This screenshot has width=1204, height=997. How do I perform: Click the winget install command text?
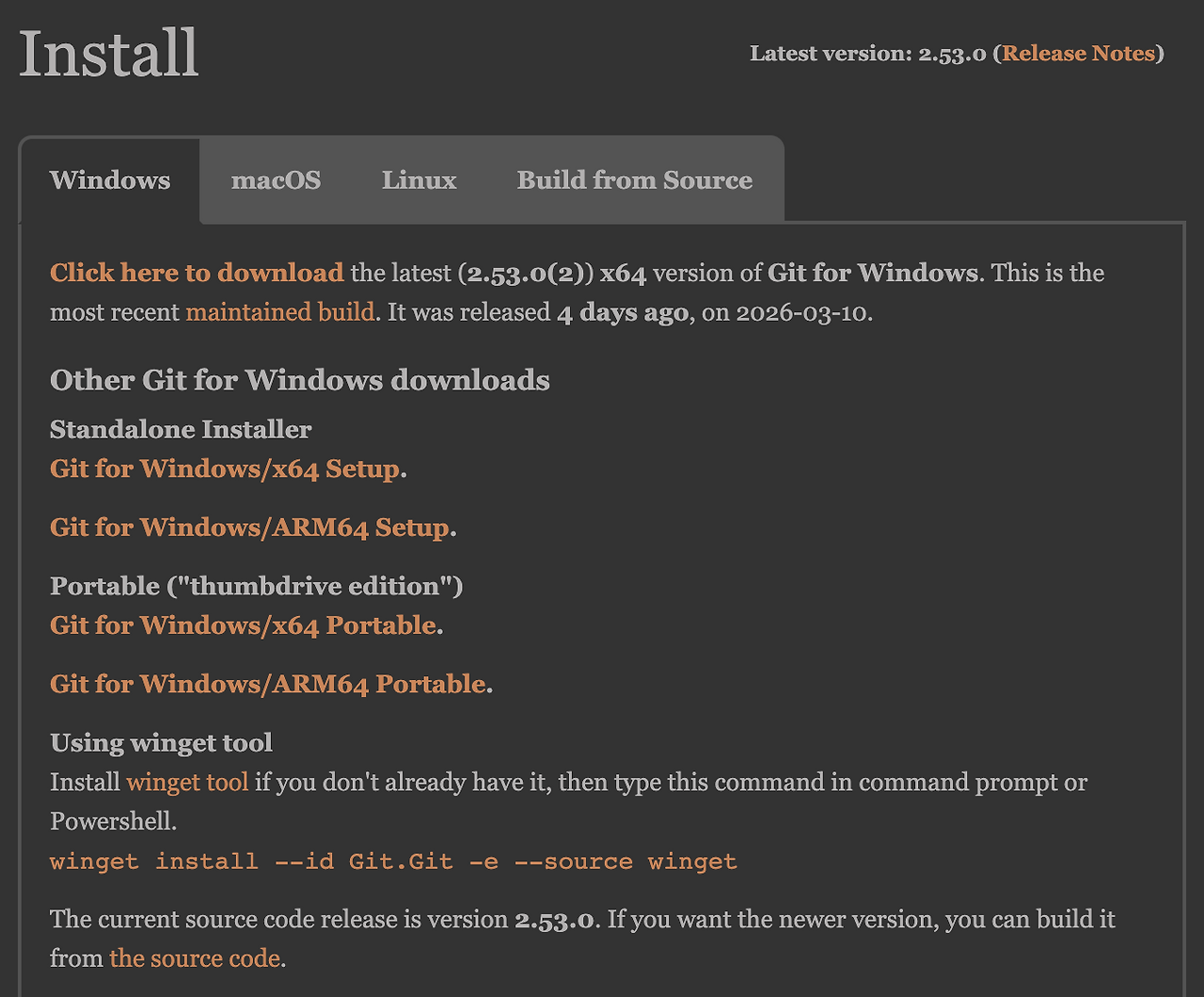(x=393, y=862)
